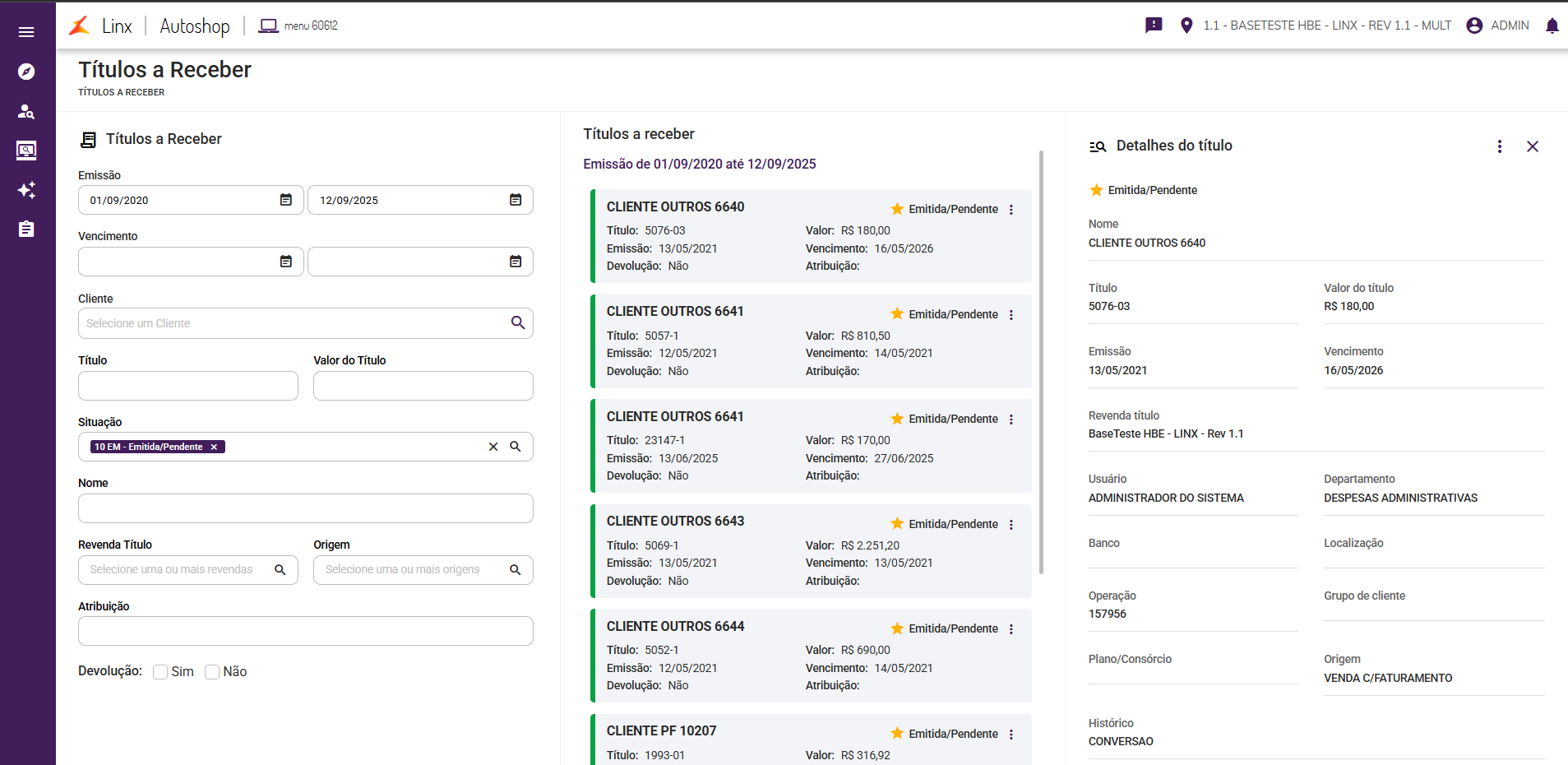Open the person search icon in the sidebar
This screenshot has width=1568, height=765.
click(x=26, y=111)
